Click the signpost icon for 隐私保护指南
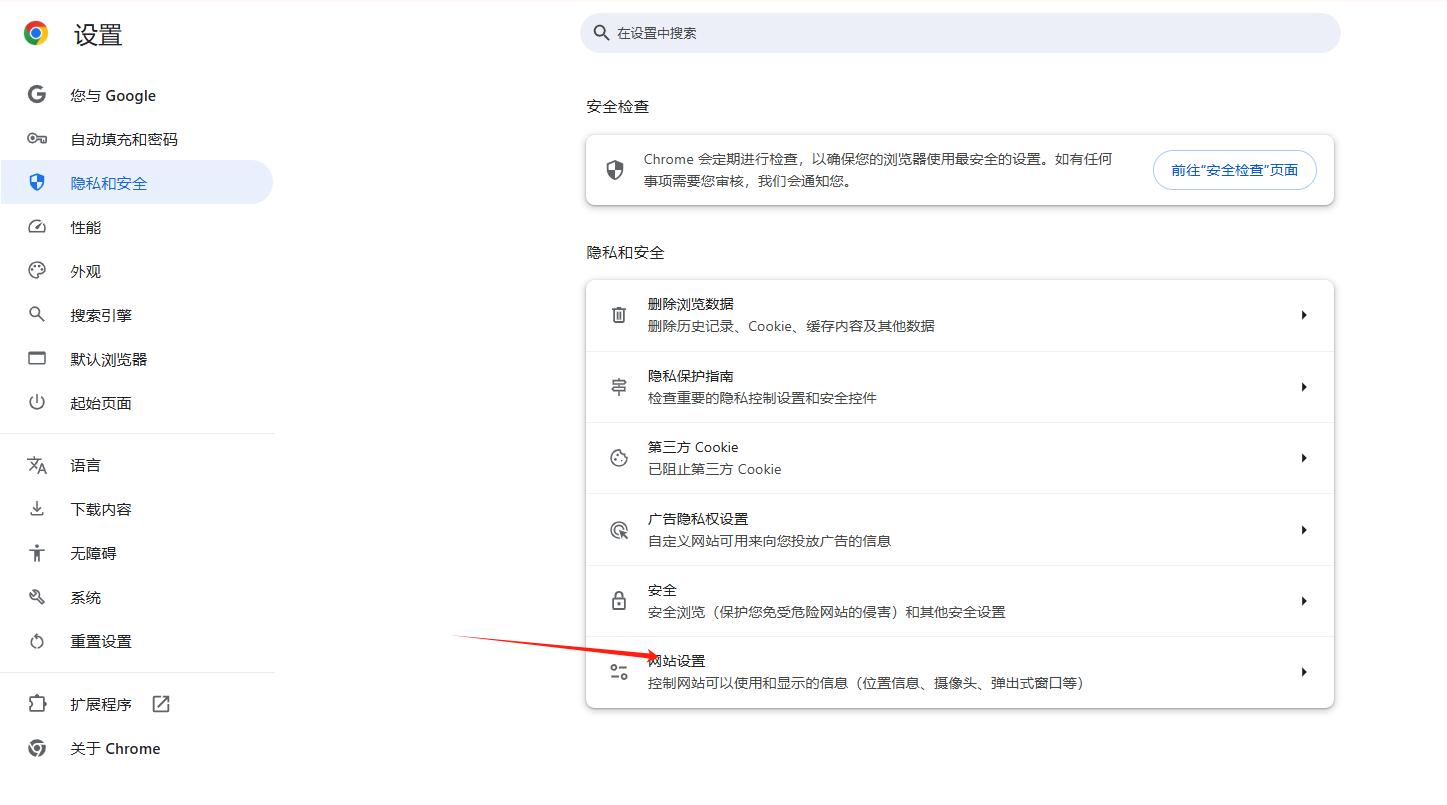The height and width of the screenshot is (805, 1447). tap(619, 387)
